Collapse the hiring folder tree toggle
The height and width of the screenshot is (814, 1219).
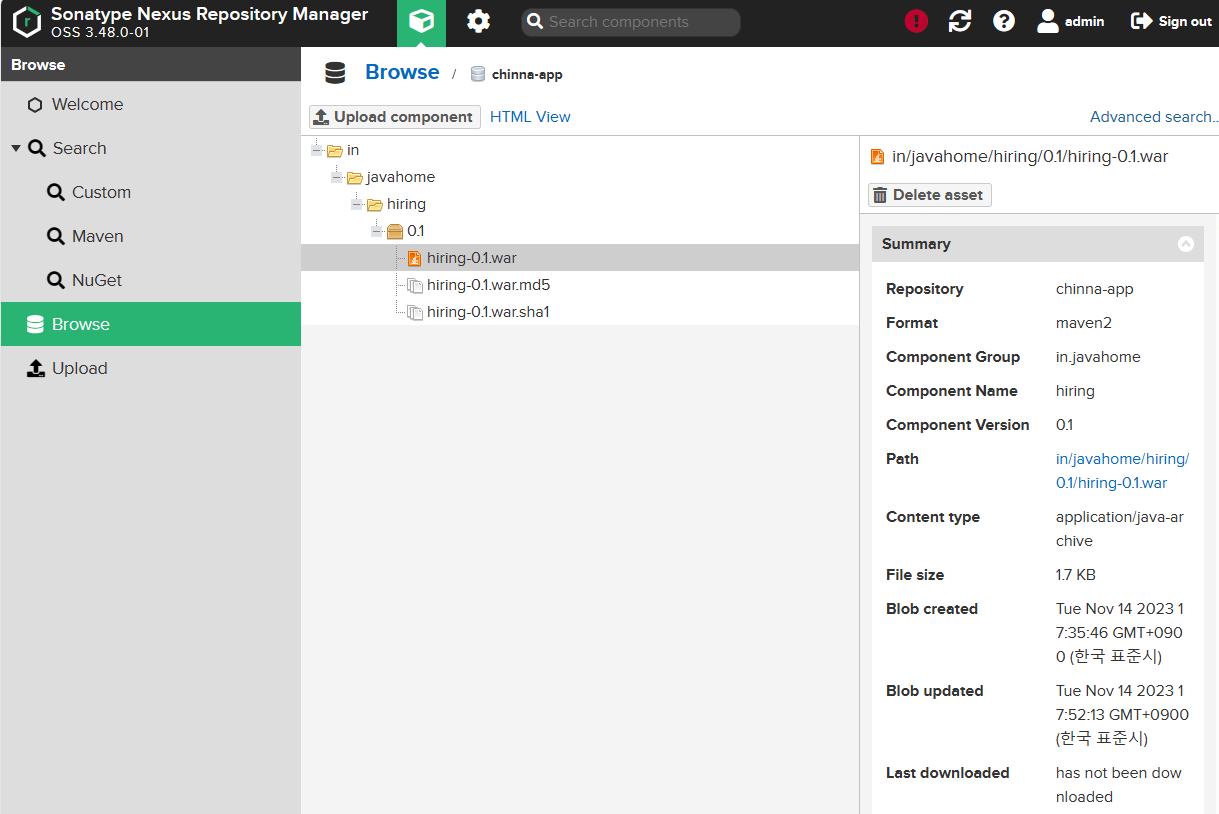(x=357, y=204)
